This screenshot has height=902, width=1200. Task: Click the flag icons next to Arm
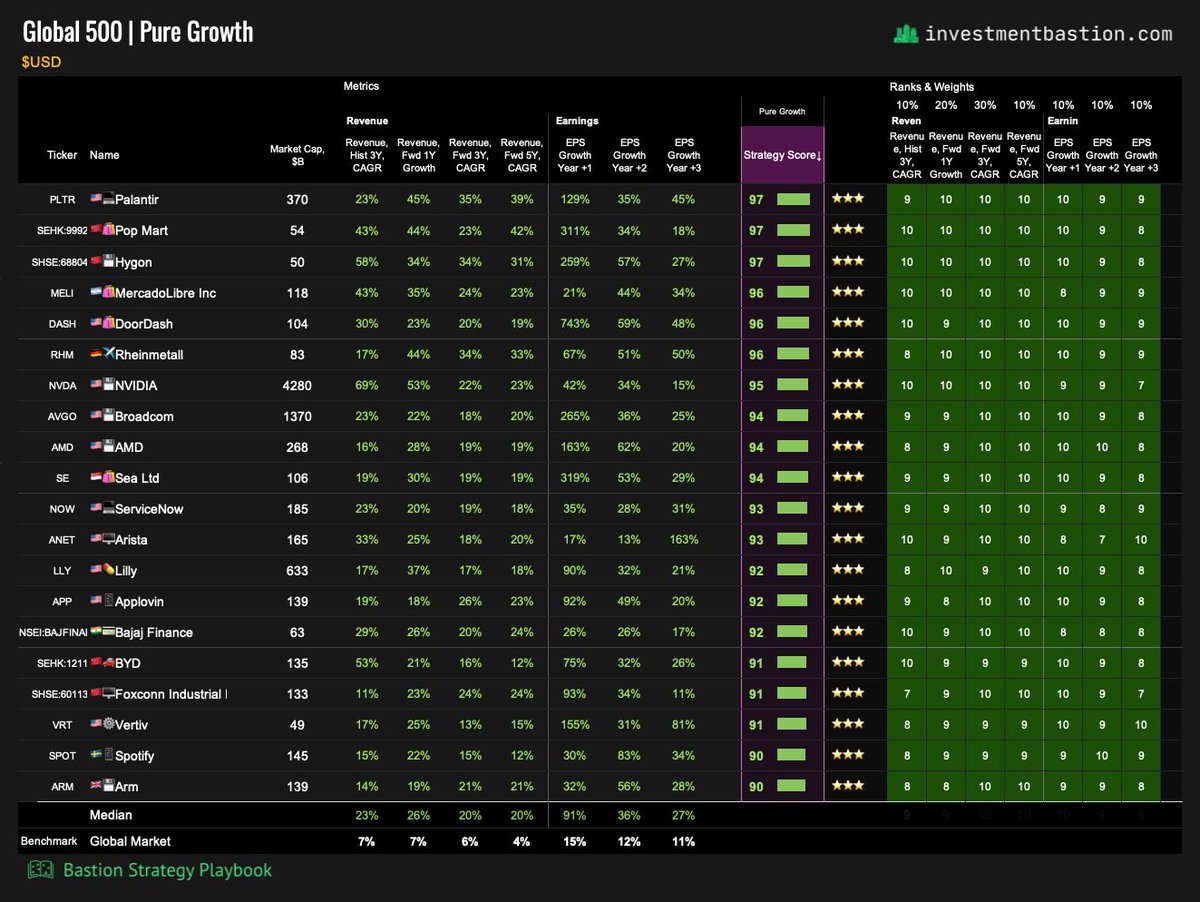click(x=102, y=787)
